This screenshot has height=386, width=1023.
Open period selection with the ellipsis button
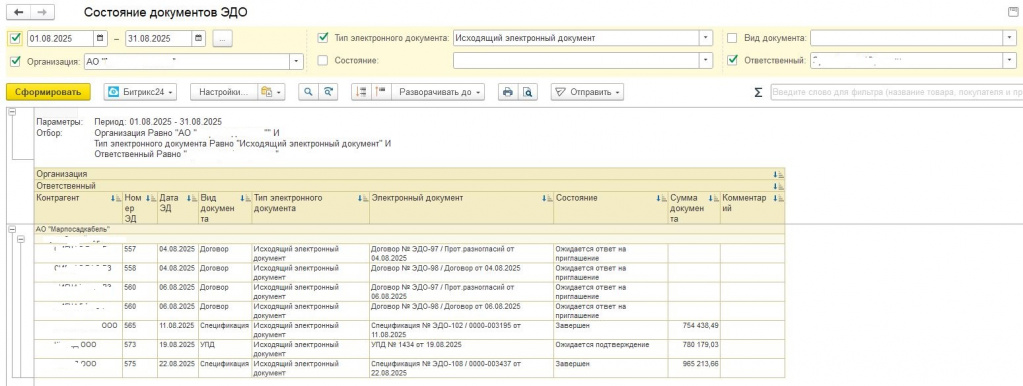[222, 38]
